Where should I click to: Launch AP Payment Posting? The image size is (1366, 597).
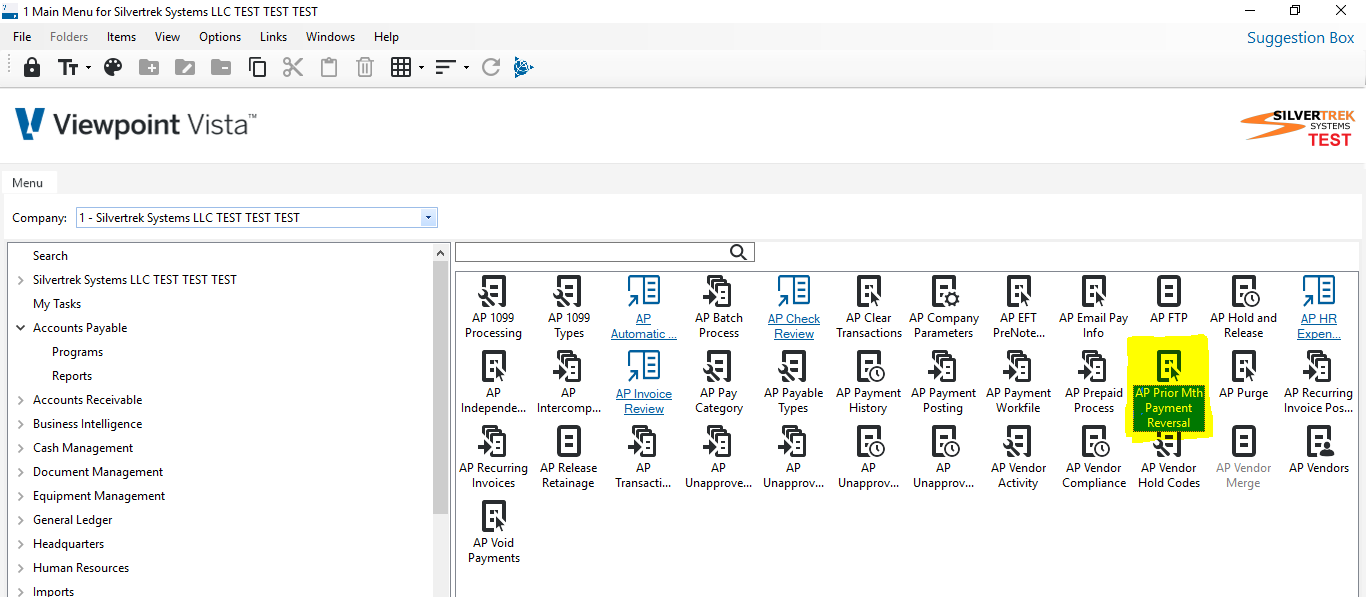(944, 383)
